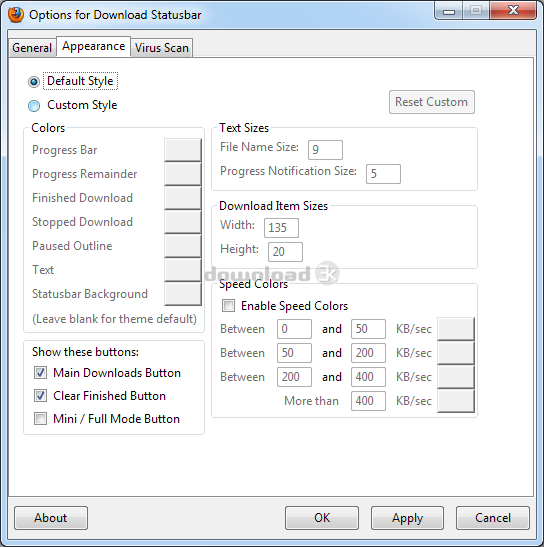Click the second range upper field showing 200
This screenshot has height=547, width=544.
point(368,353)
